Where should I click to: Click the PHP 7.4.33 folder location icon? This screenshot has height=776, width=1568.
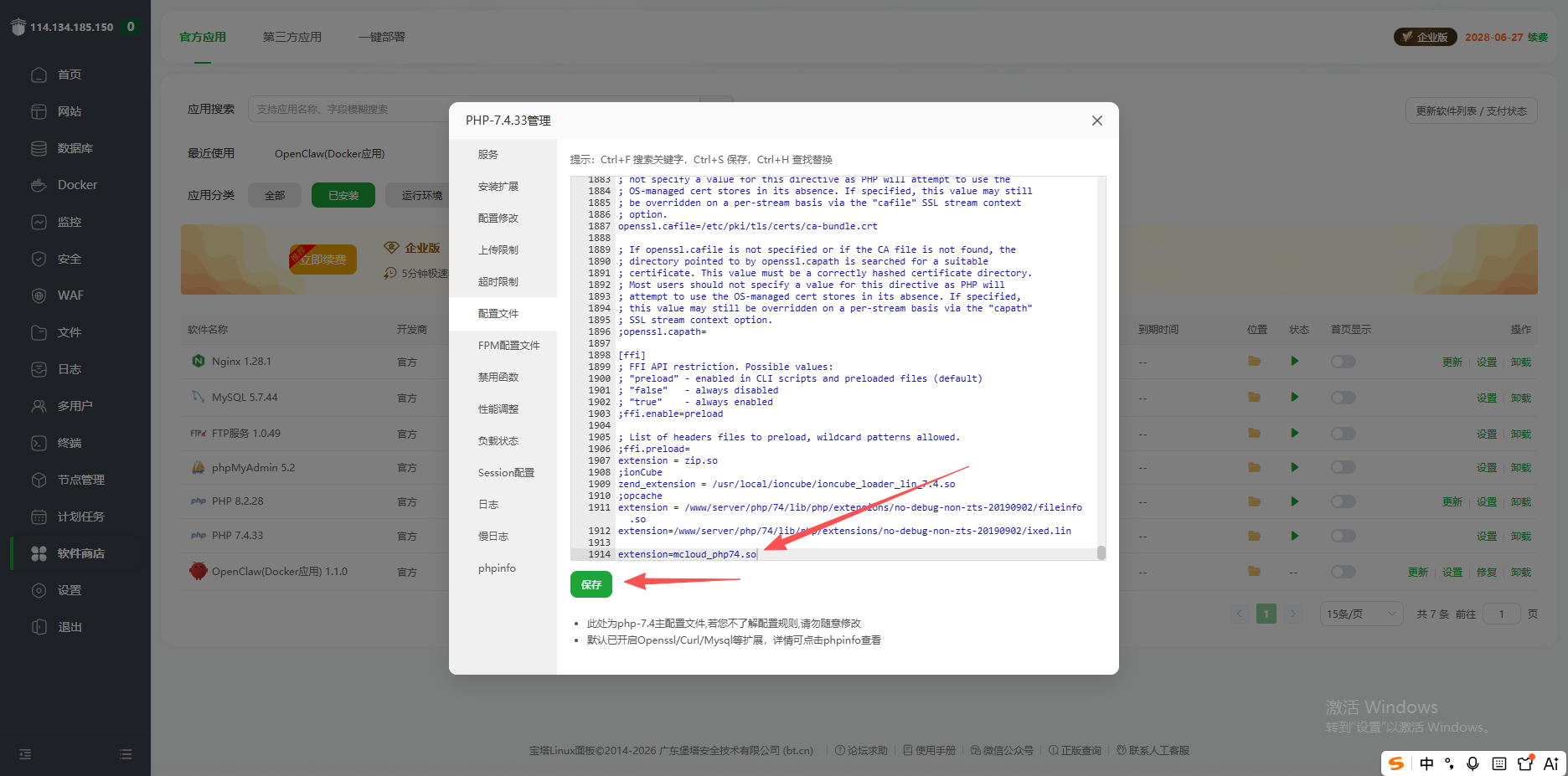pos(1254,536)
